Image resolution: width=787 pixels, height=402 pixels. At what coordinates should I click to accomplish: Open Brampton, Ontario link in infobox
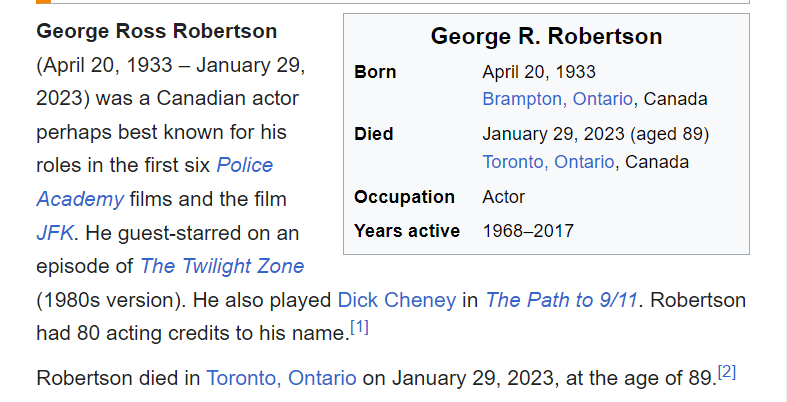(557, 99)
